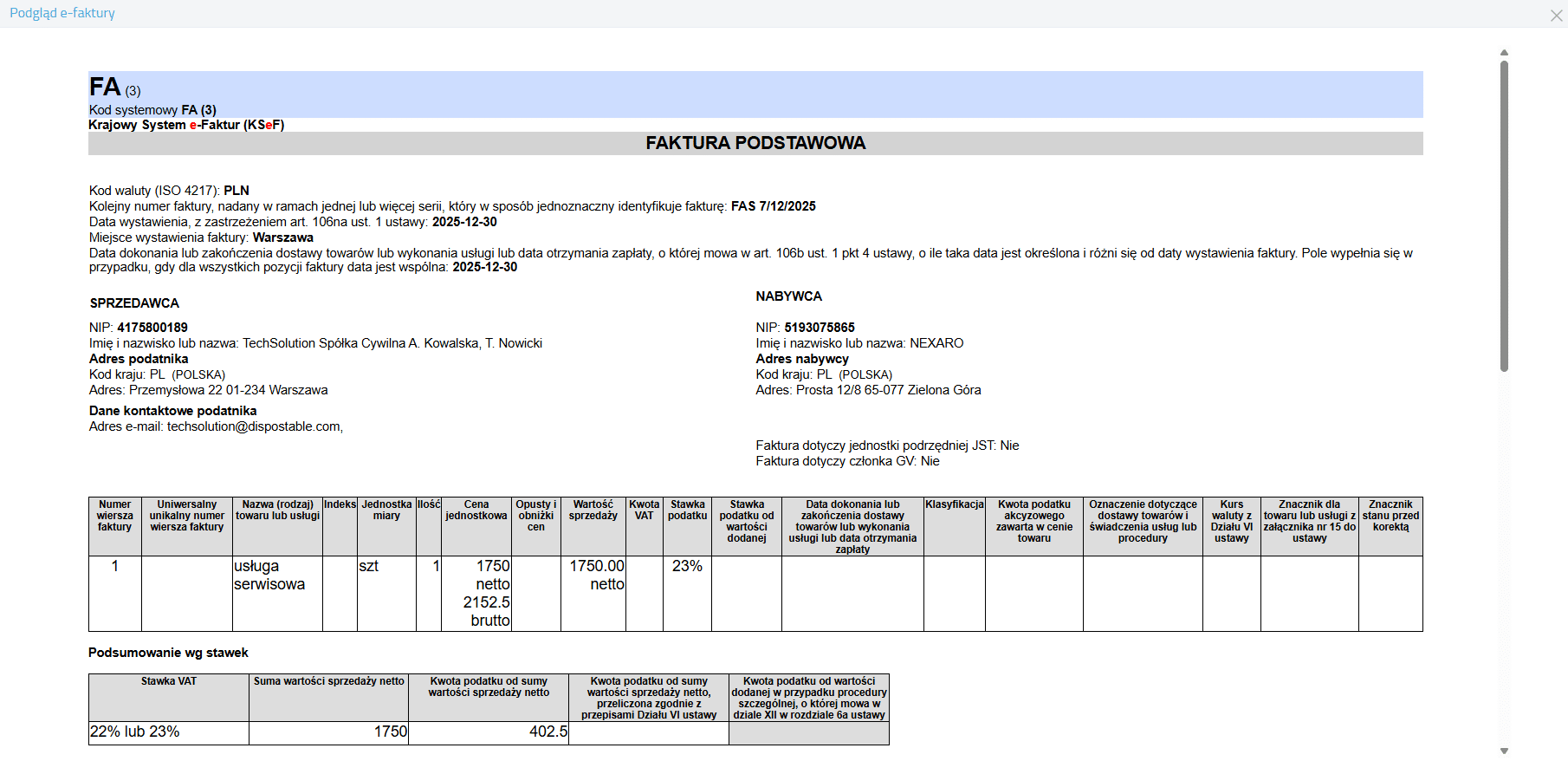Click the seller email techsolution@dispostable.com
This screenshot has width=1568, height=774.
pyautogui.click(x=254, y=426)
